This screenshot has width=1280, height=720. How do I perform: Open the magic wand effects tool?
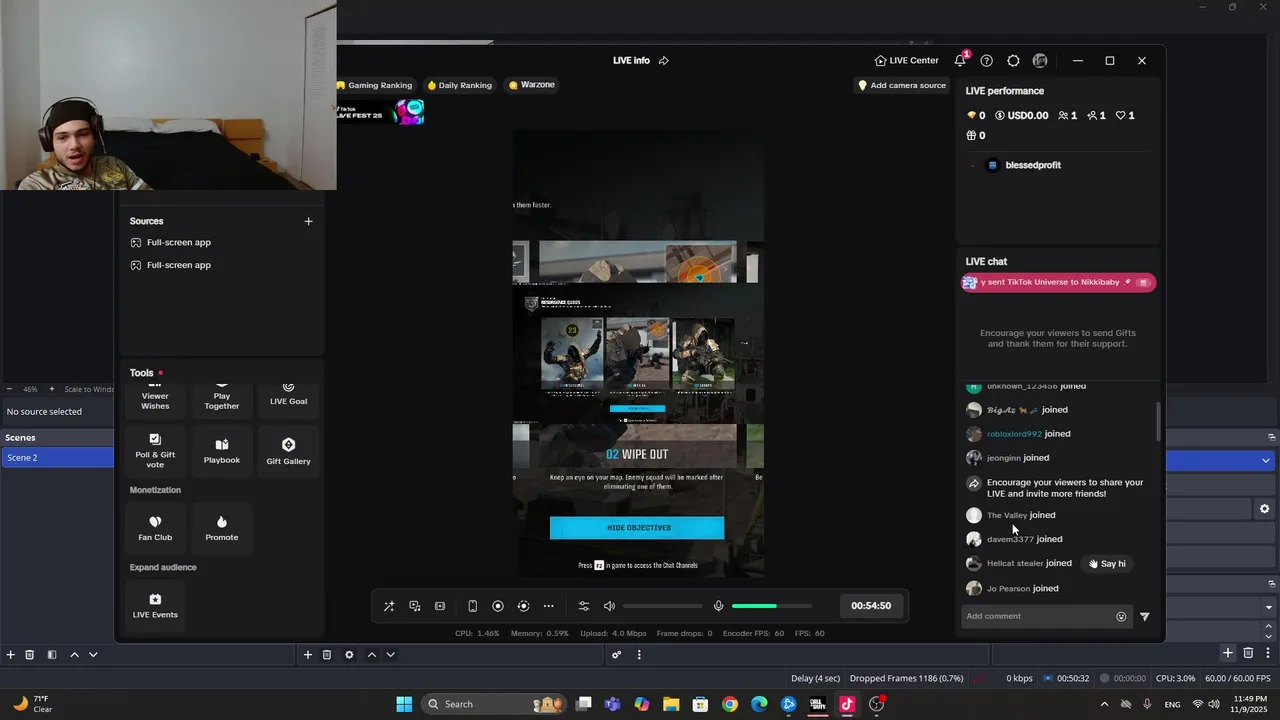(389, 606)
